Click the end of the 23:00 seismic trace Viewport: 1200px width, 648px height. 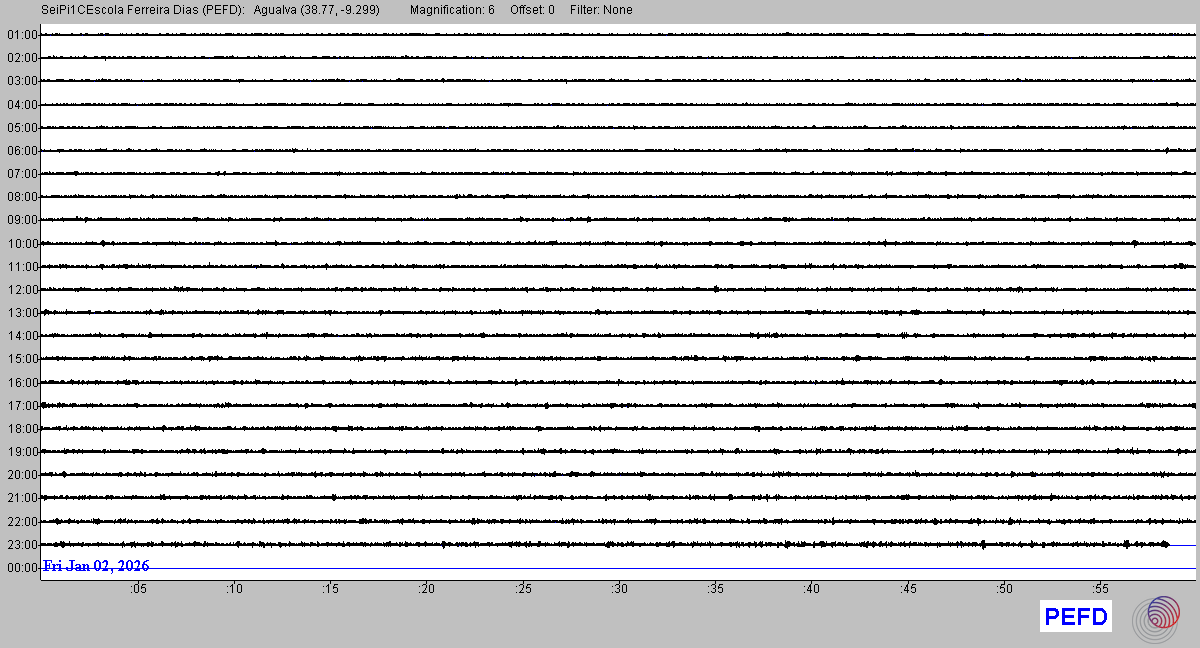pos(1166,544)
